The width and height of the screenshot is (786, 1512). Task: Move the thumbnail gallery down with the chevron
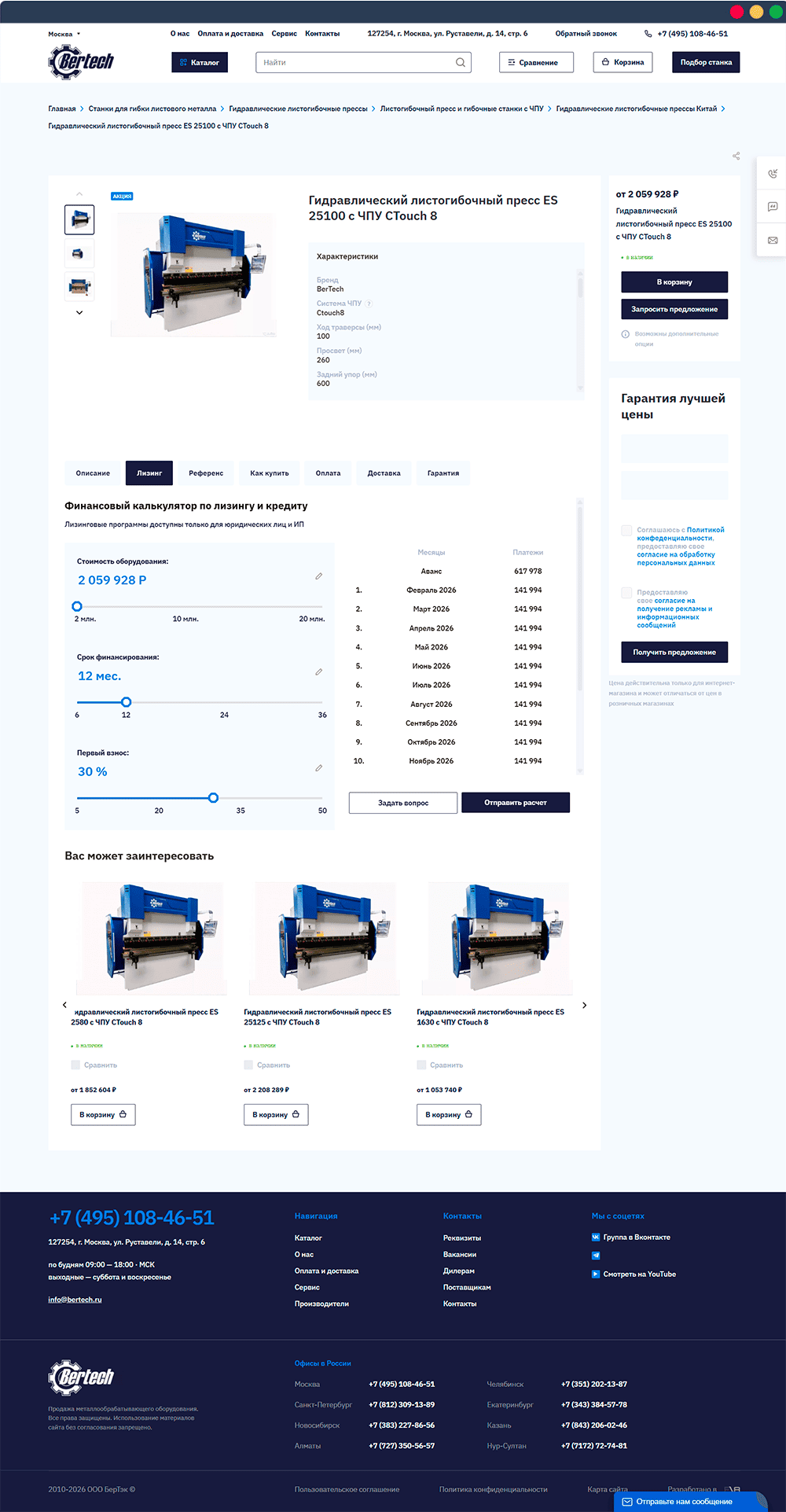tap(79, 312)
